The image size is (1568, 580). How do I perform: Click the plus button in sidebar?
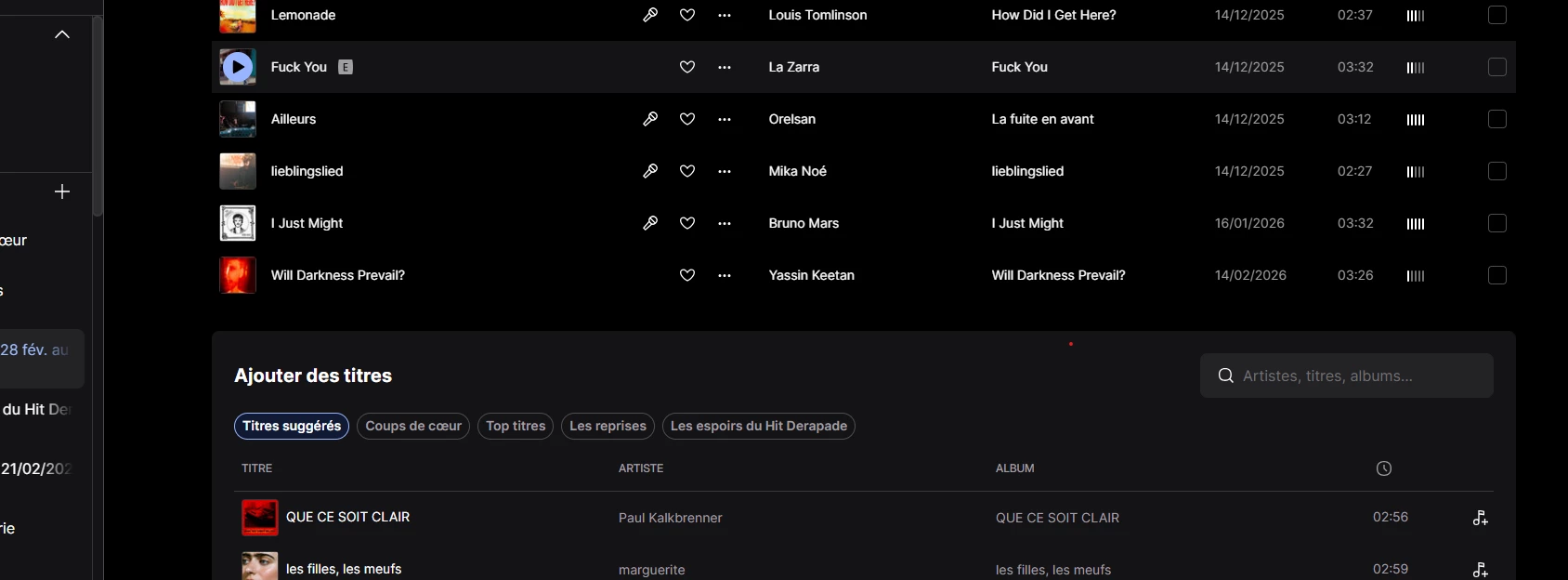62,191
